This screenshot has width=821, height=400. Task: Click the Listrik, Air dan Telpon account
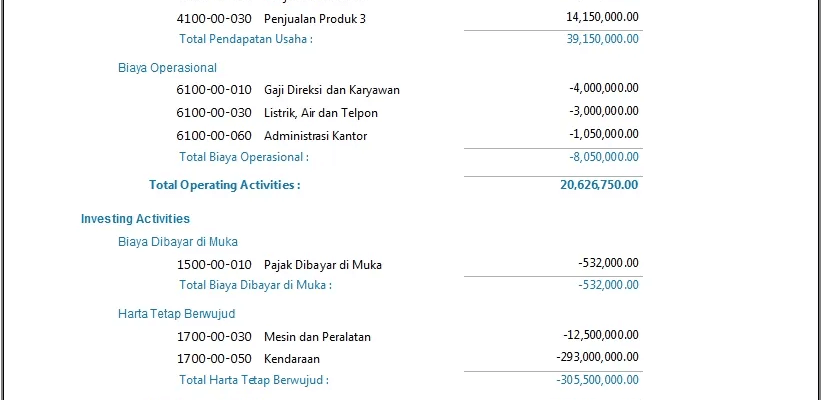321,113
